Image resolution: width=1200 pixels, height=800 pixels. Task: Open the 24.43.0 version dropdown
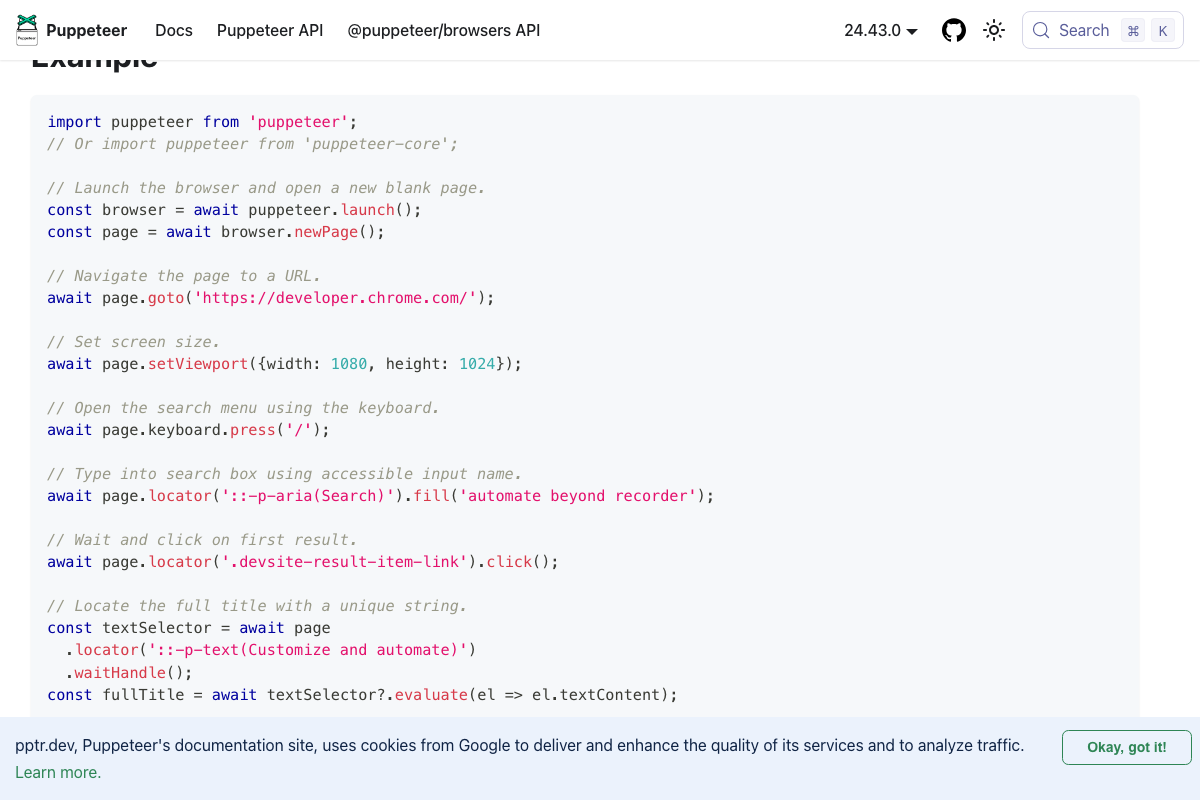pos(881,30)
